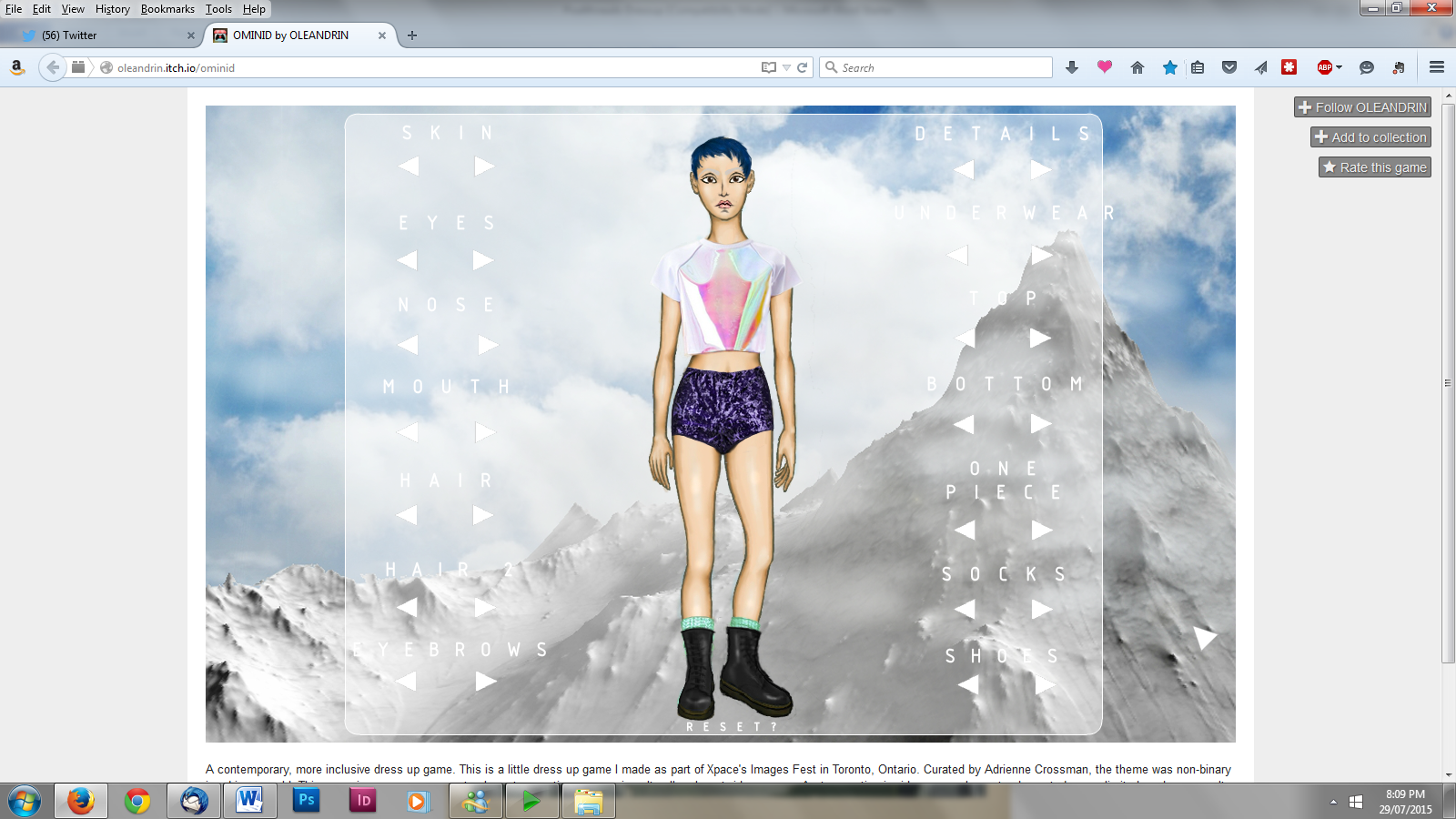Click the right arrow under SHOES
1456x819 pixels.
tap(1045, 684)
